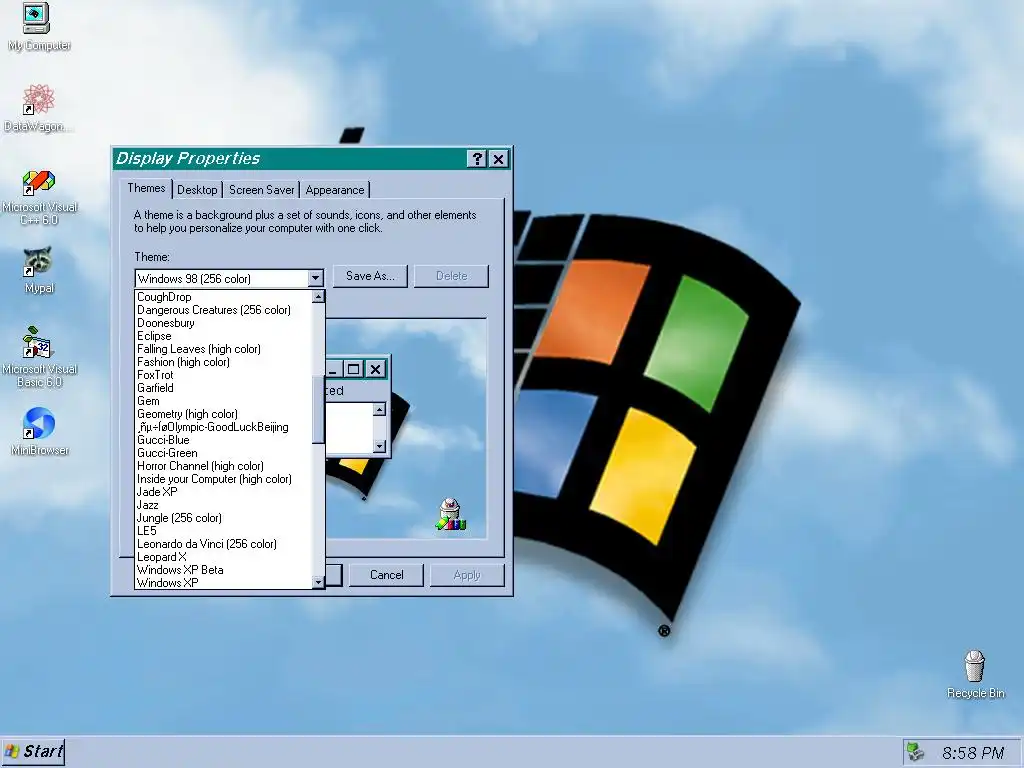Collapse the Theme dropdown arrow
1024x768 pixels.
(315, 279)
